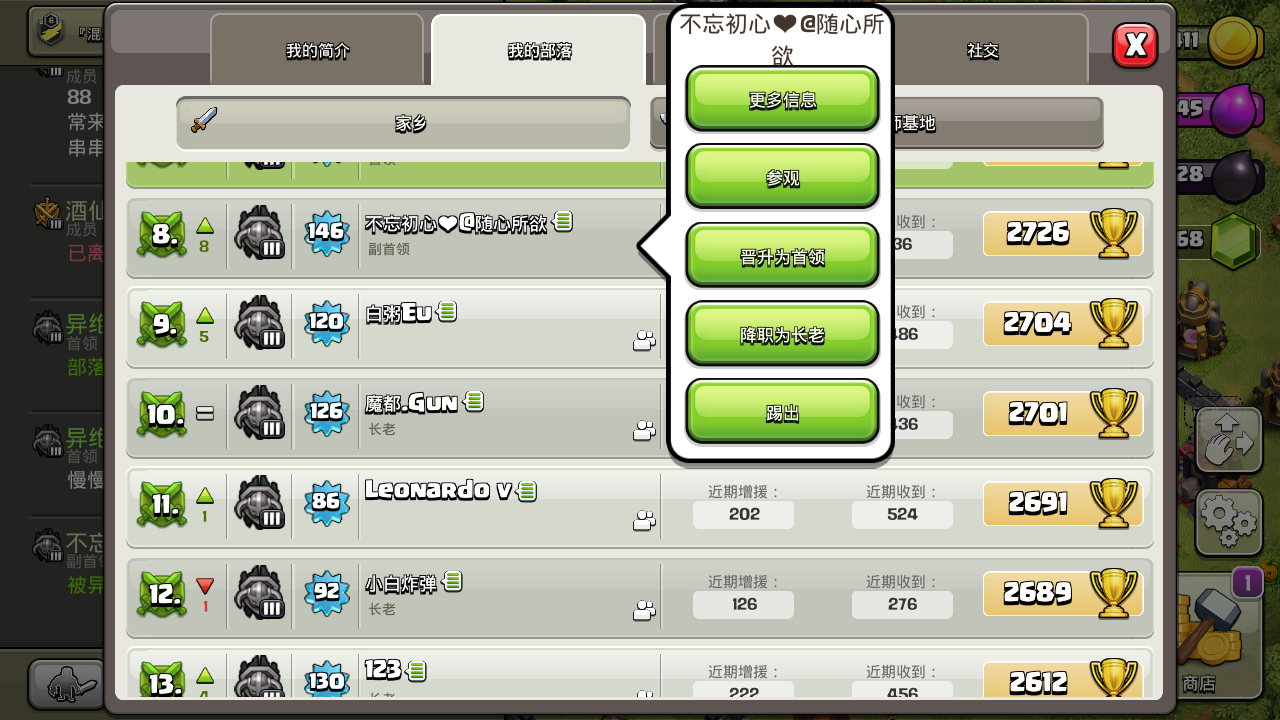Select the 我的部落 tab

539,50
